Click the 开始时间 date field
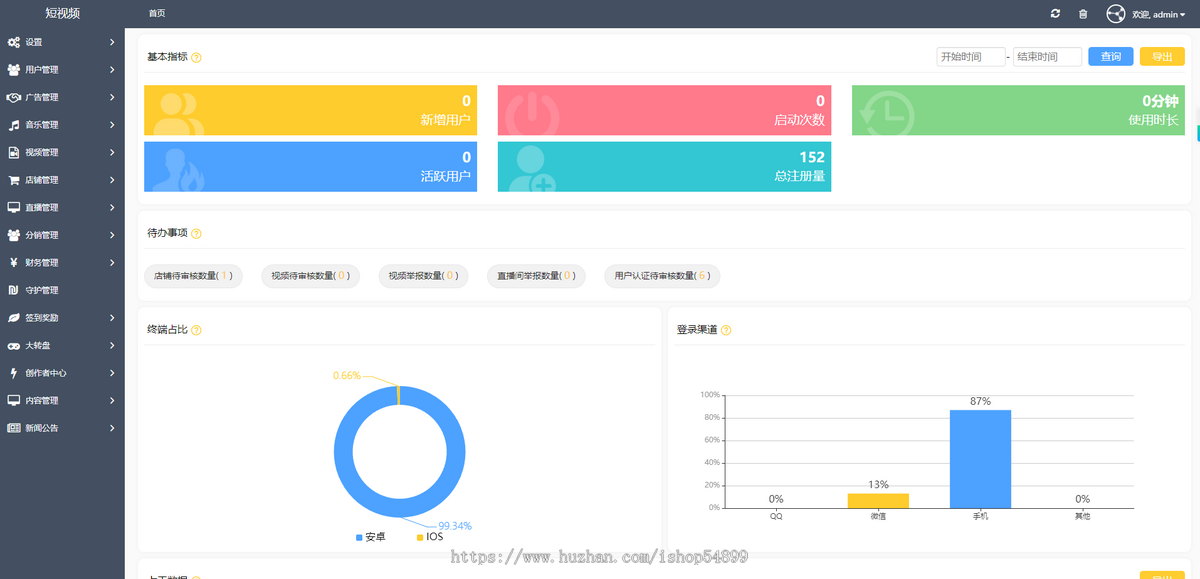Screen dimensions: 1200x579 (971, 57)
